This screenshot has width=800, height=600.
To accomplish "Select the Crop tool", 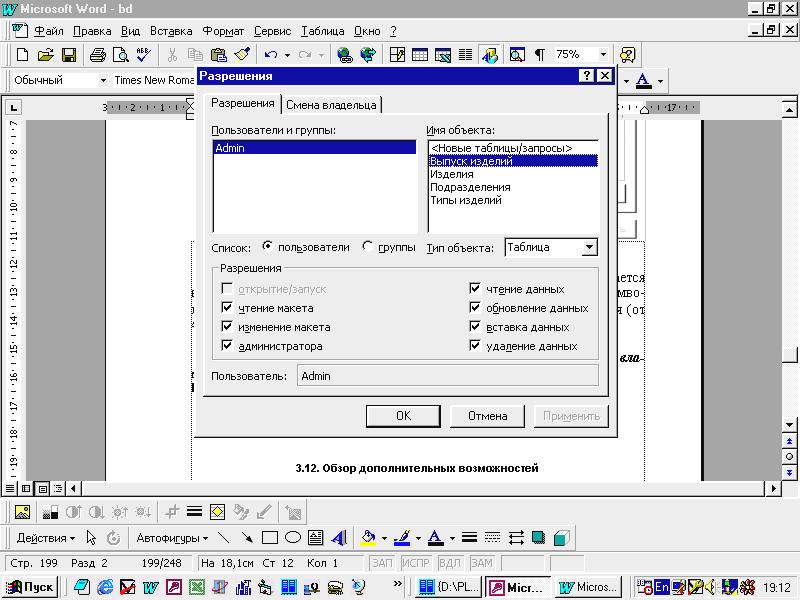I will 172,512.
